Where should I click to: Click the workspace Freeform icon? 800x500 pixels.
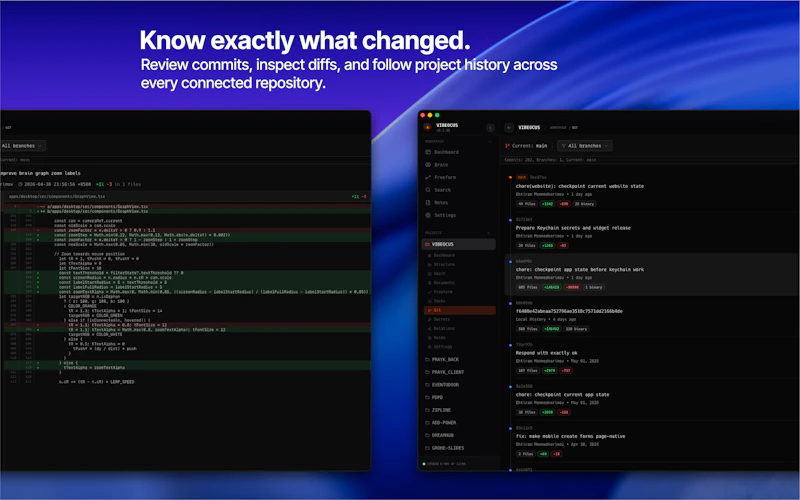(x=428, y=177)
